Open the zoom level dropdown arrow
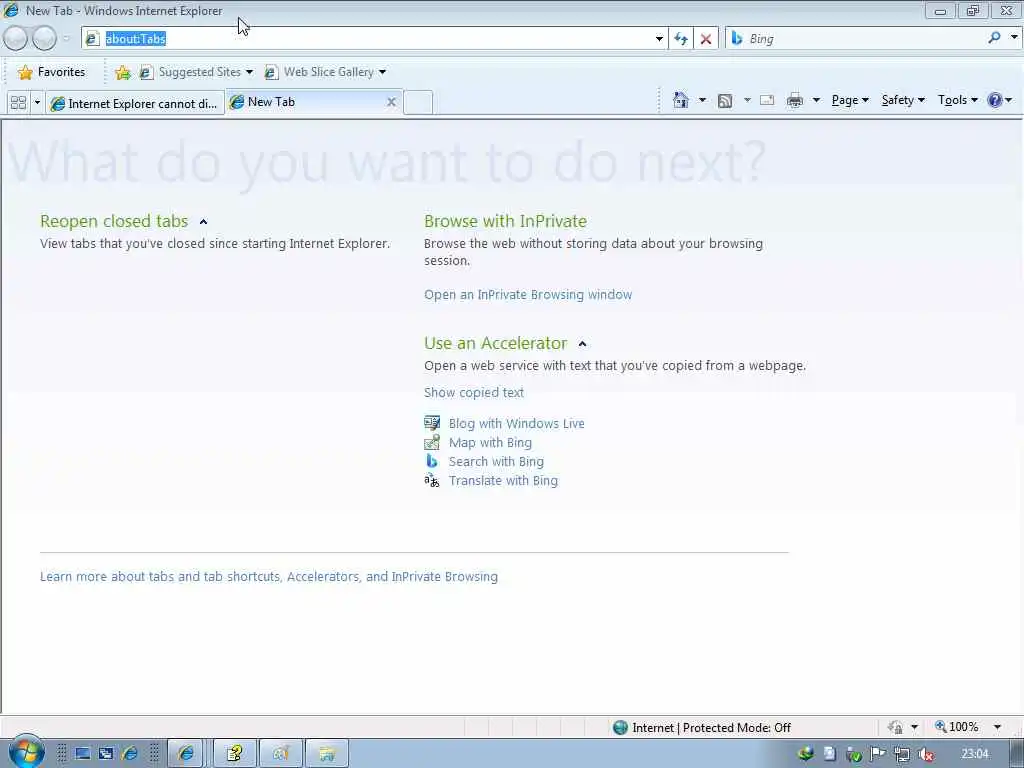Viewport: 1024px width, 768px height. [x=997, y=726]
